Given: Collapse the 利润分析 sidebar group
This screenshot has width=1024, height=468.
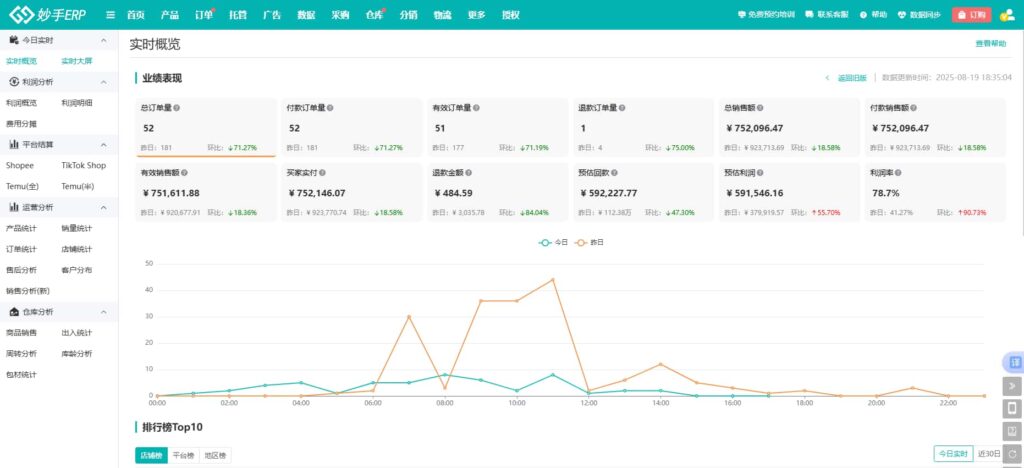Looking at the screenshot, I should coord(104,82).
